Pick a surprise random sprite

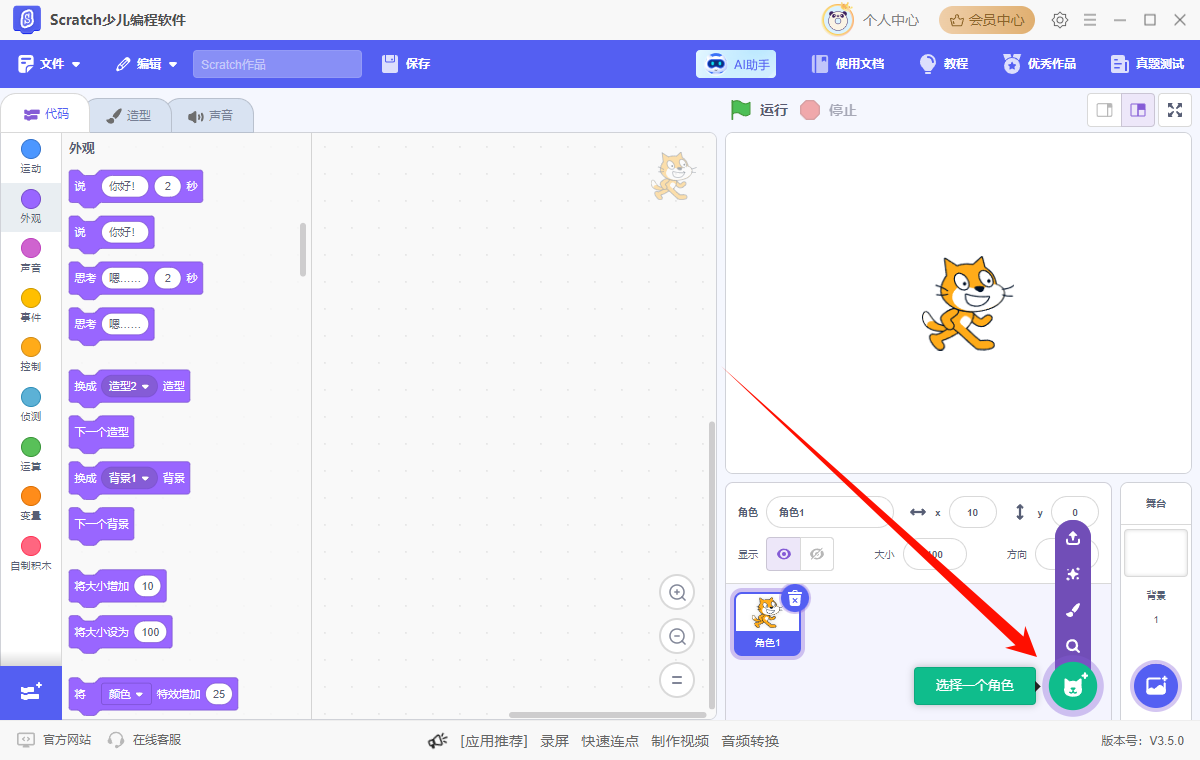coord(1072,573)
